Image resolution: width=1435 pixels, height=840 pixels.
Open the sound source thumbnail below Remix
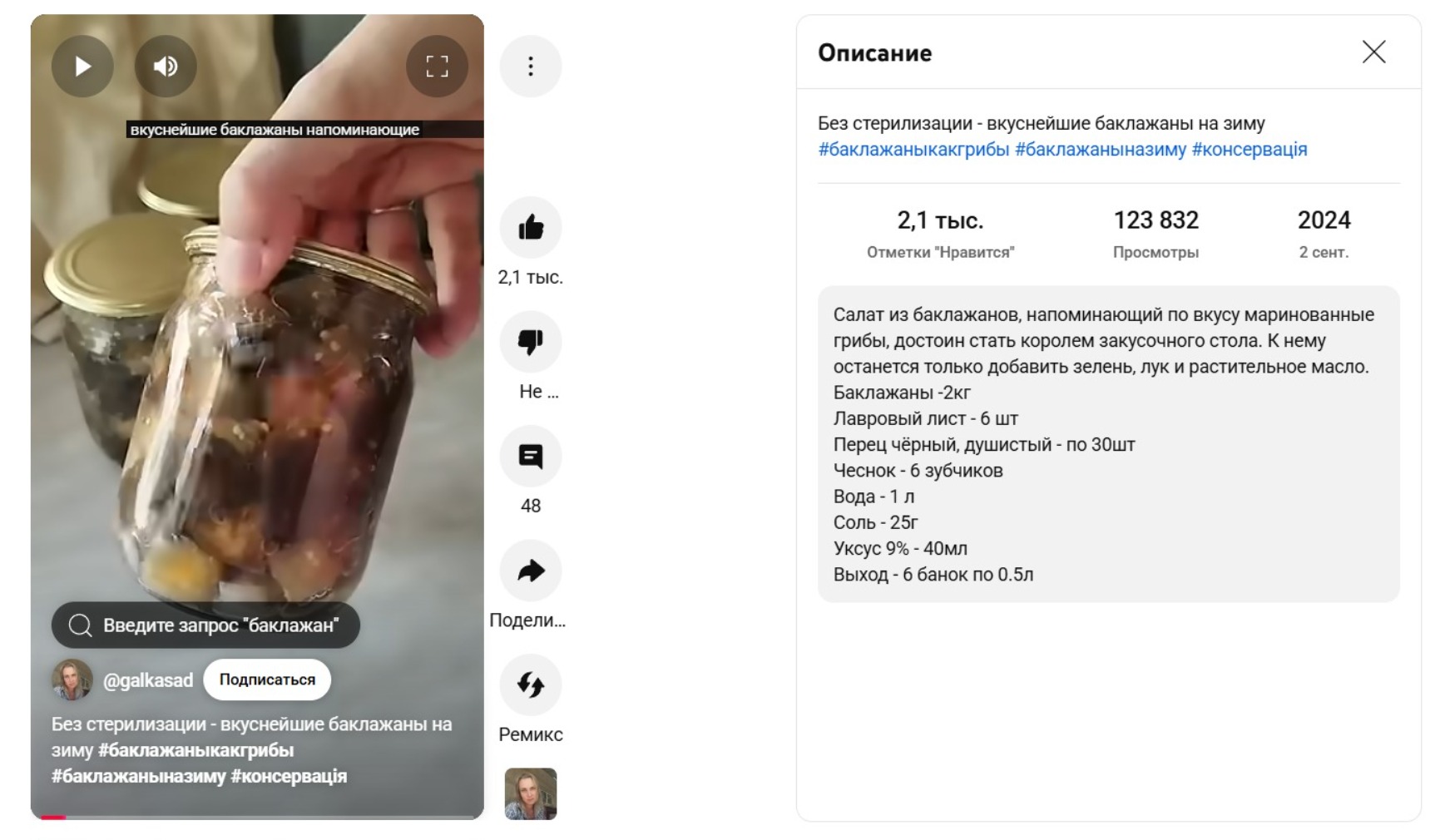[531, 793]
